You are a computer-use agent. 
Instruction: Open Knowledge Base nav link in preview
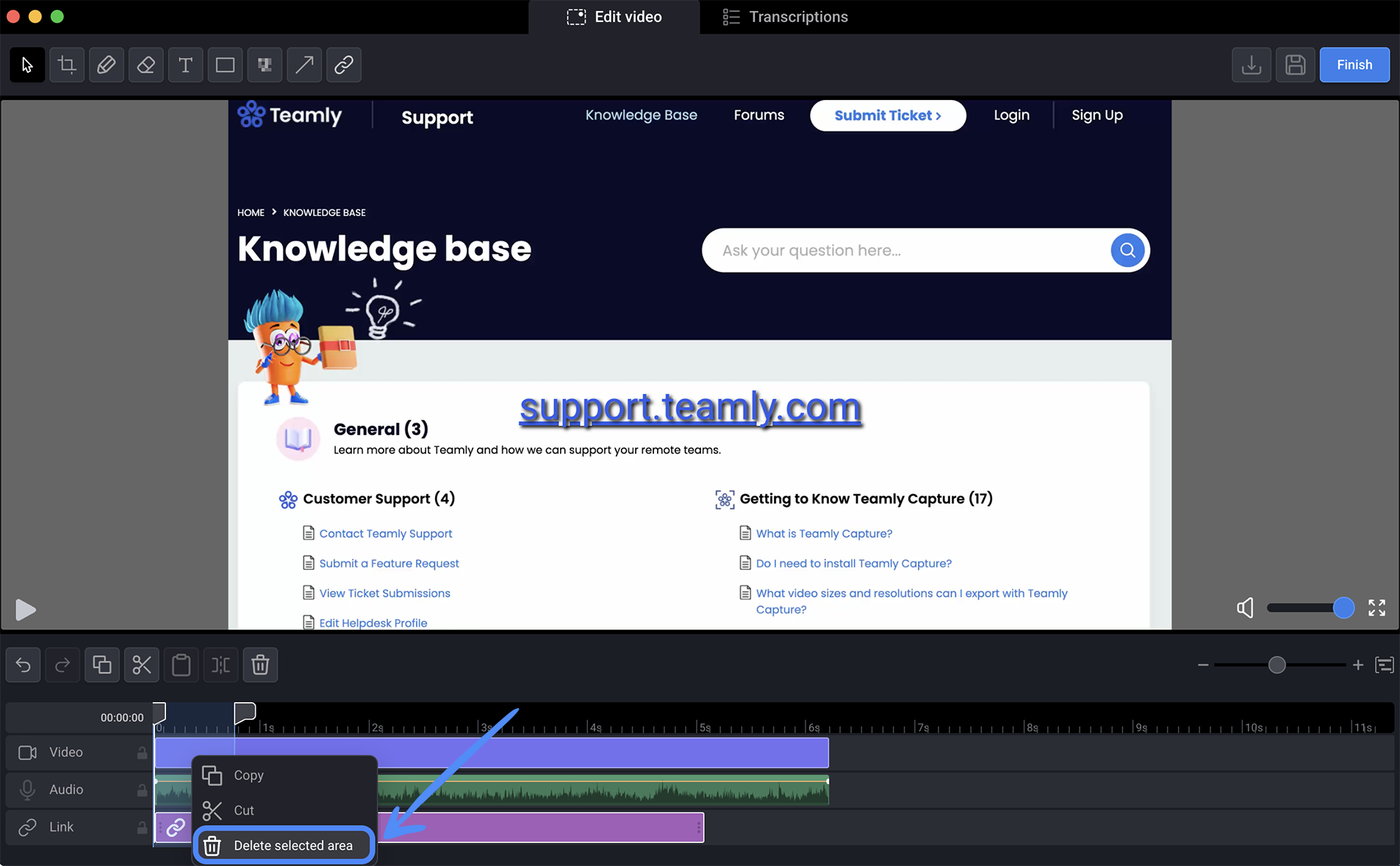(641, 115)
